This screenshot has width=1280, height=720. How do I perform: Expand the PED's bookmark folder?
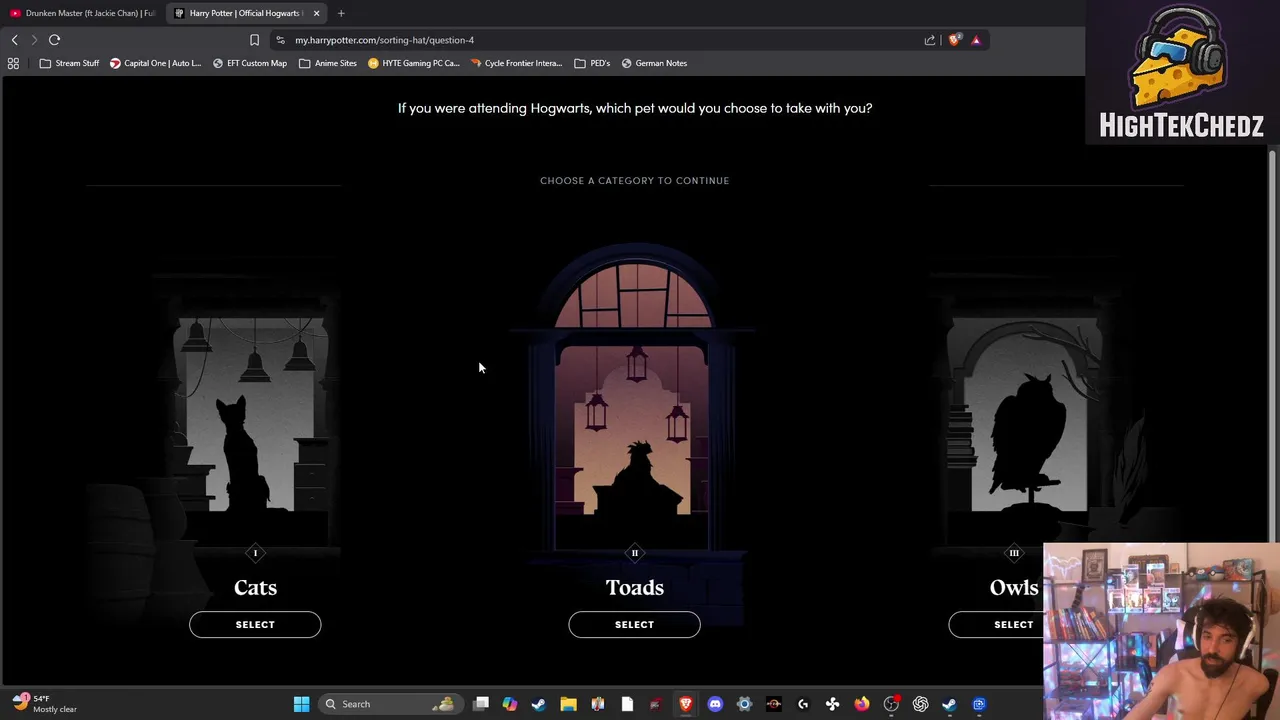(x=592, y=63)
